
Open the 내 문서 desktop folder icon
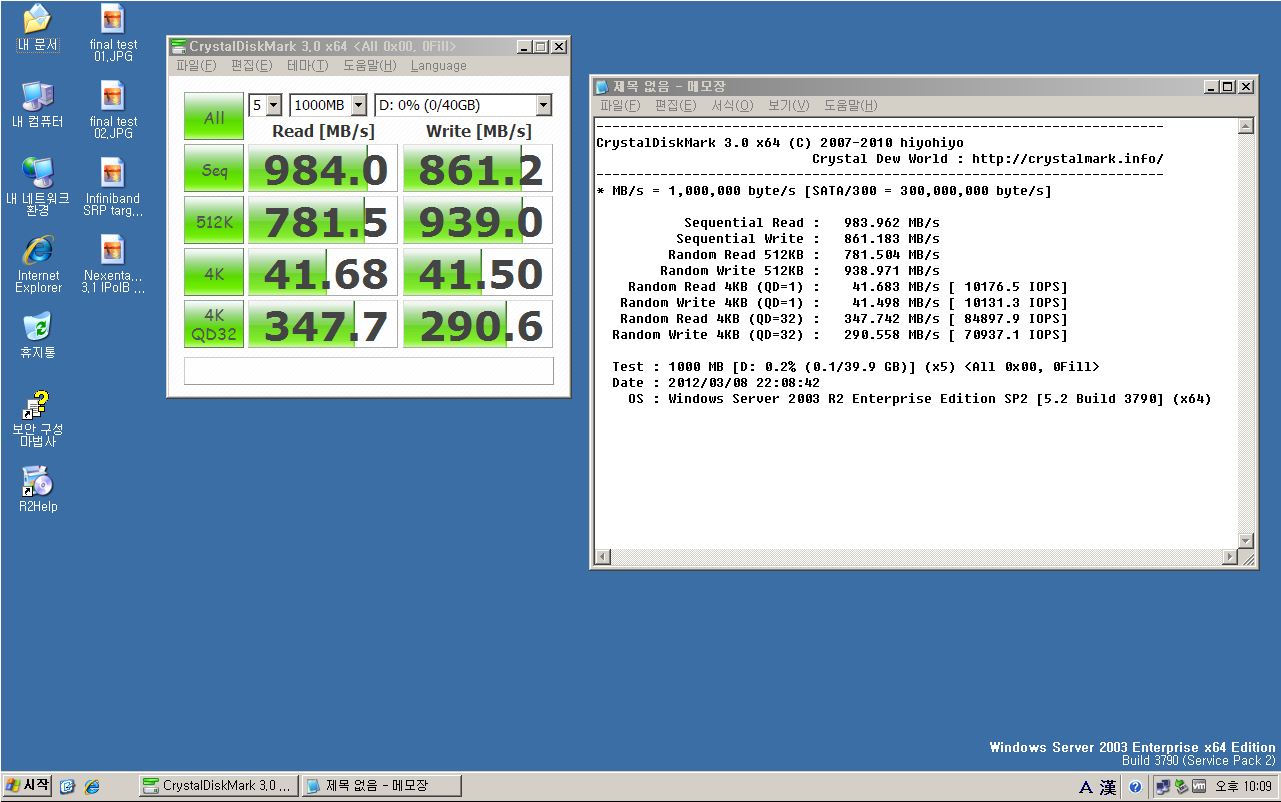tap(37, 28)
